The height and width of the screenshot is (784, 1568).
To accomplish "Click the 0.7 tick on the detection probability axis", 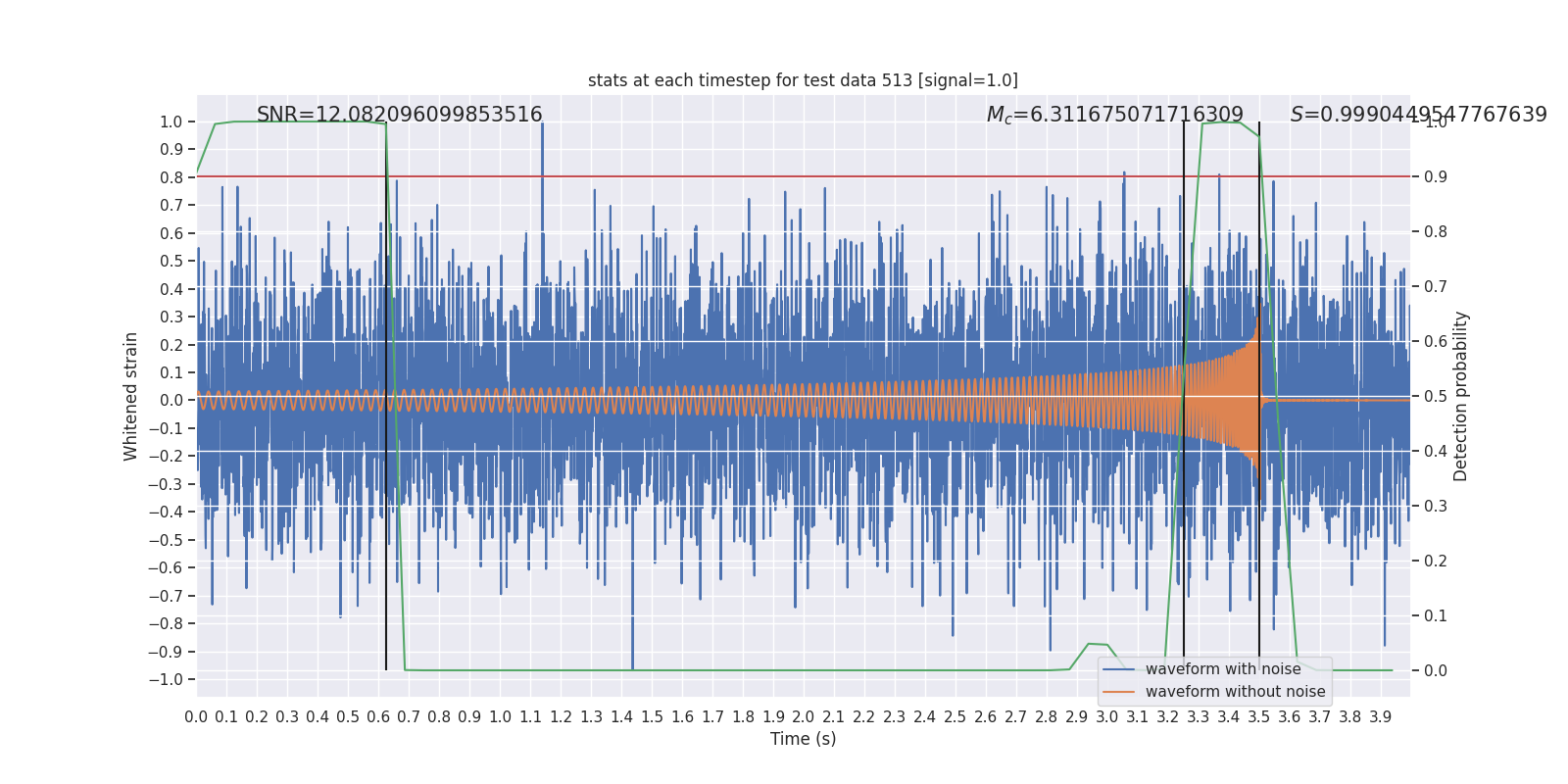I will 1435,286.
